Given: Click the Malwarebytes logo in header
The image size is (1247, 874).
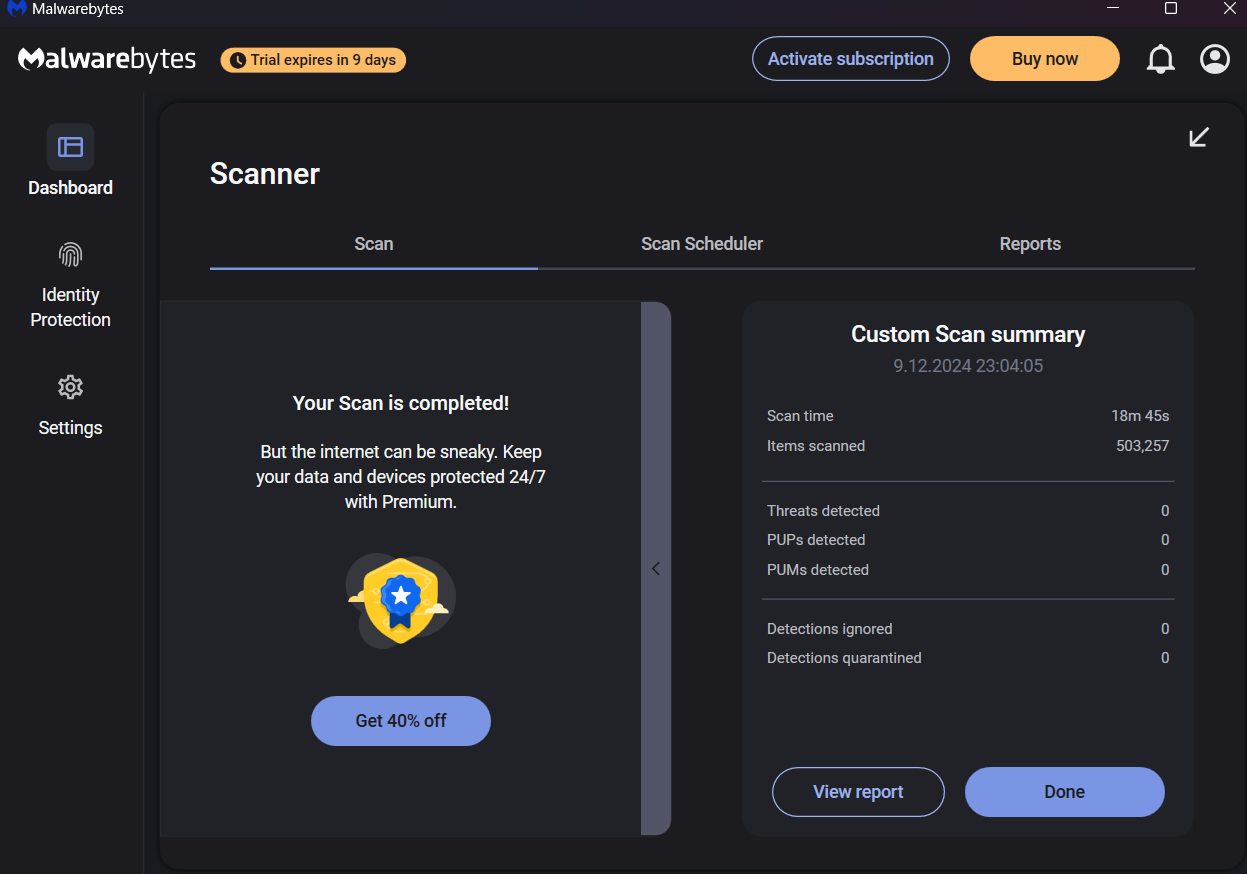Looking at the screenshot, I should [x=107, y=59].
